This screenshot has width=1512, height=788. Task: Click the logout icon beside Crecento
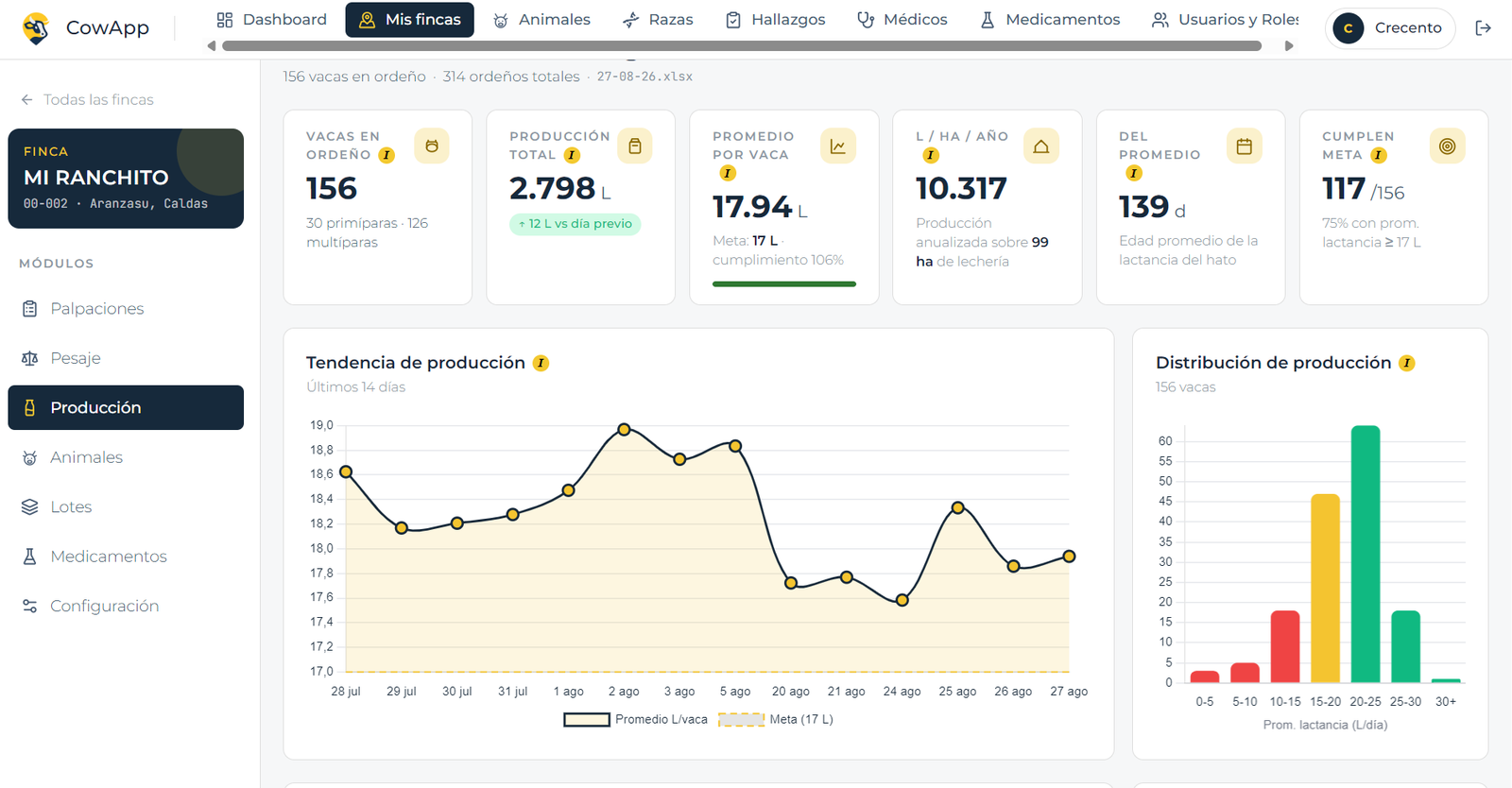click(1483, 28)
